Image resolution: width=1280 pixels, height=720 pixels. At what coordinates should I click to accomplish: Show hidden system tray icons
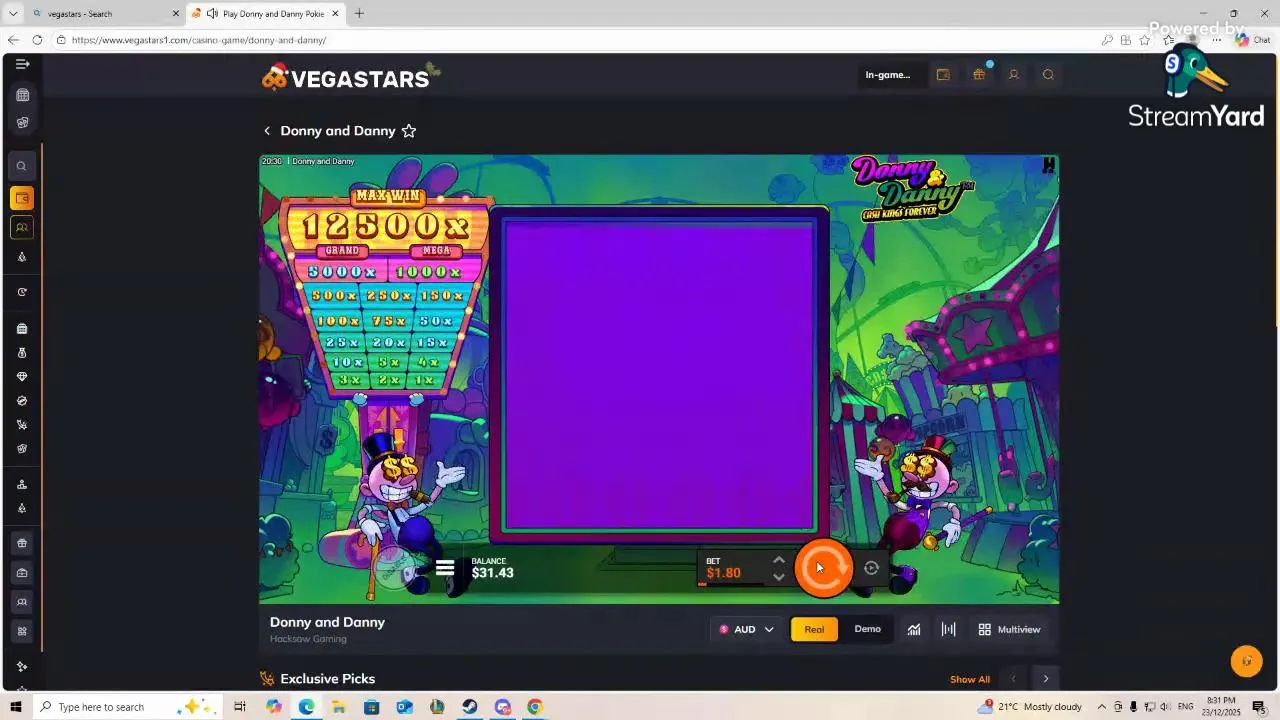(x=1102, y=707)
